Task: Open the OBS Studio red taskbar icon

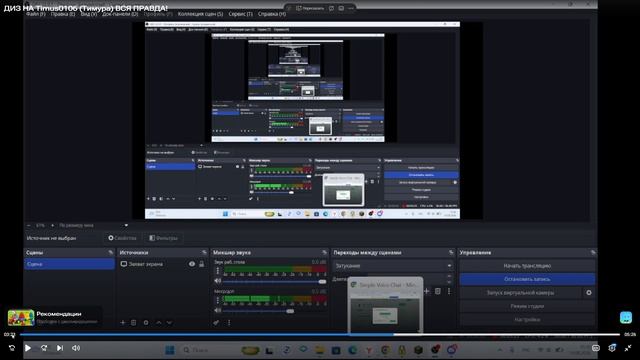Action: click(x=435, y=349)
